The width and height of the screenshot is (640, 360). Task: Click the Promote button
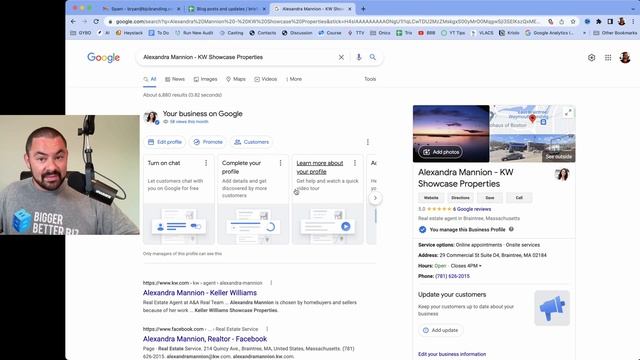208,142
